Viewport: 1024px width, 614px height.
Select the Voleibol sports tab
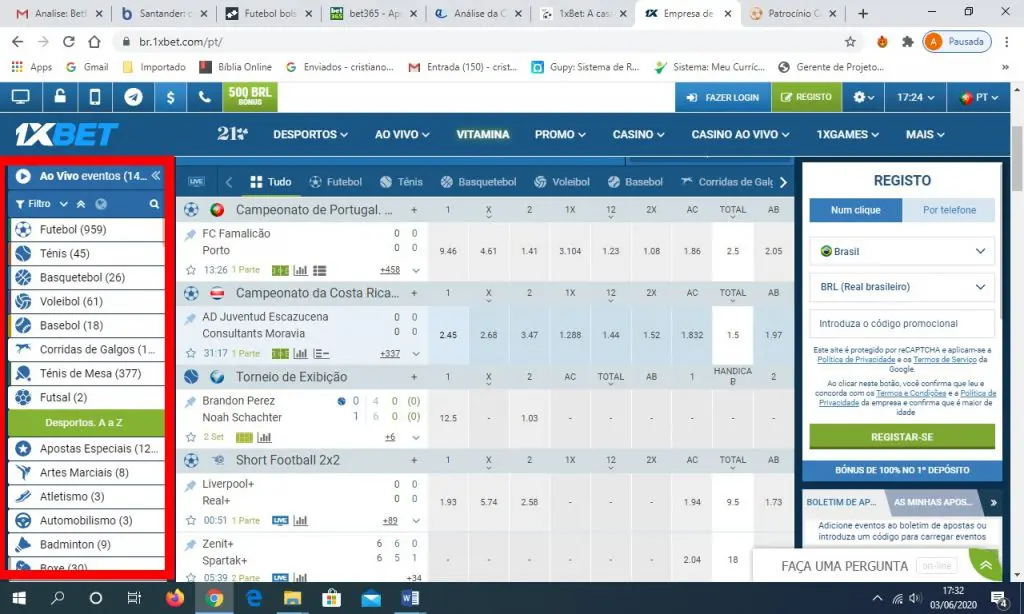pos(562,182)
